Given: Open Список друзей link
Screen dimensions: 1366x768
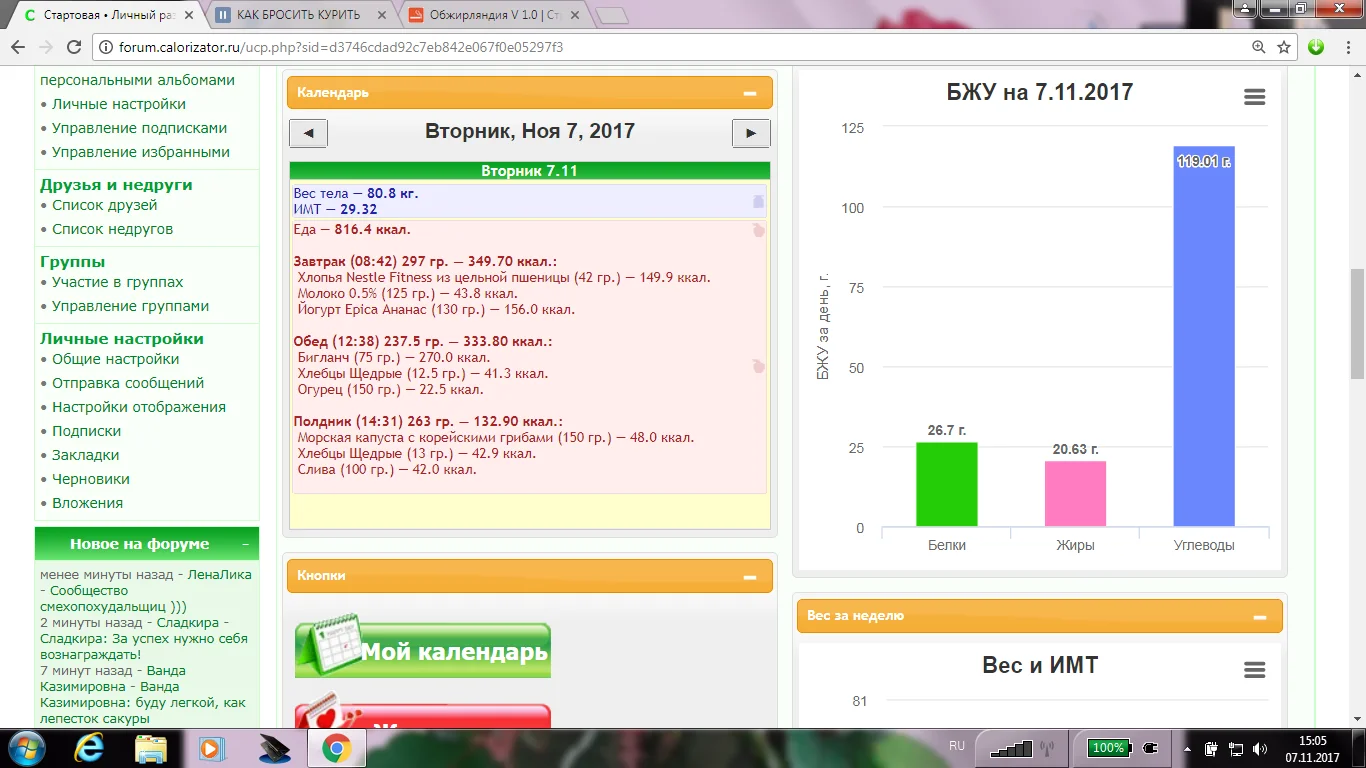Looking at the screenshot, I should pos(105,205).
